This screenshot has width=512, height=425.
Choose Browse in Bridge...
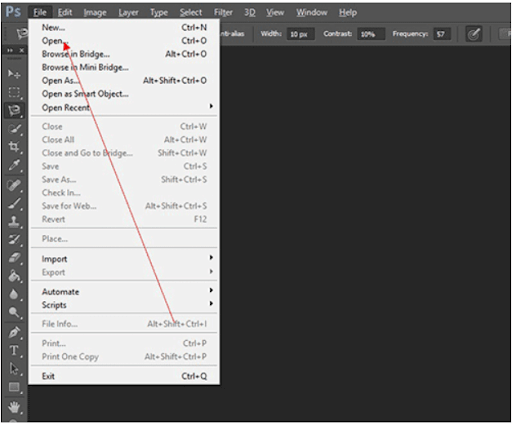(124, 54)
